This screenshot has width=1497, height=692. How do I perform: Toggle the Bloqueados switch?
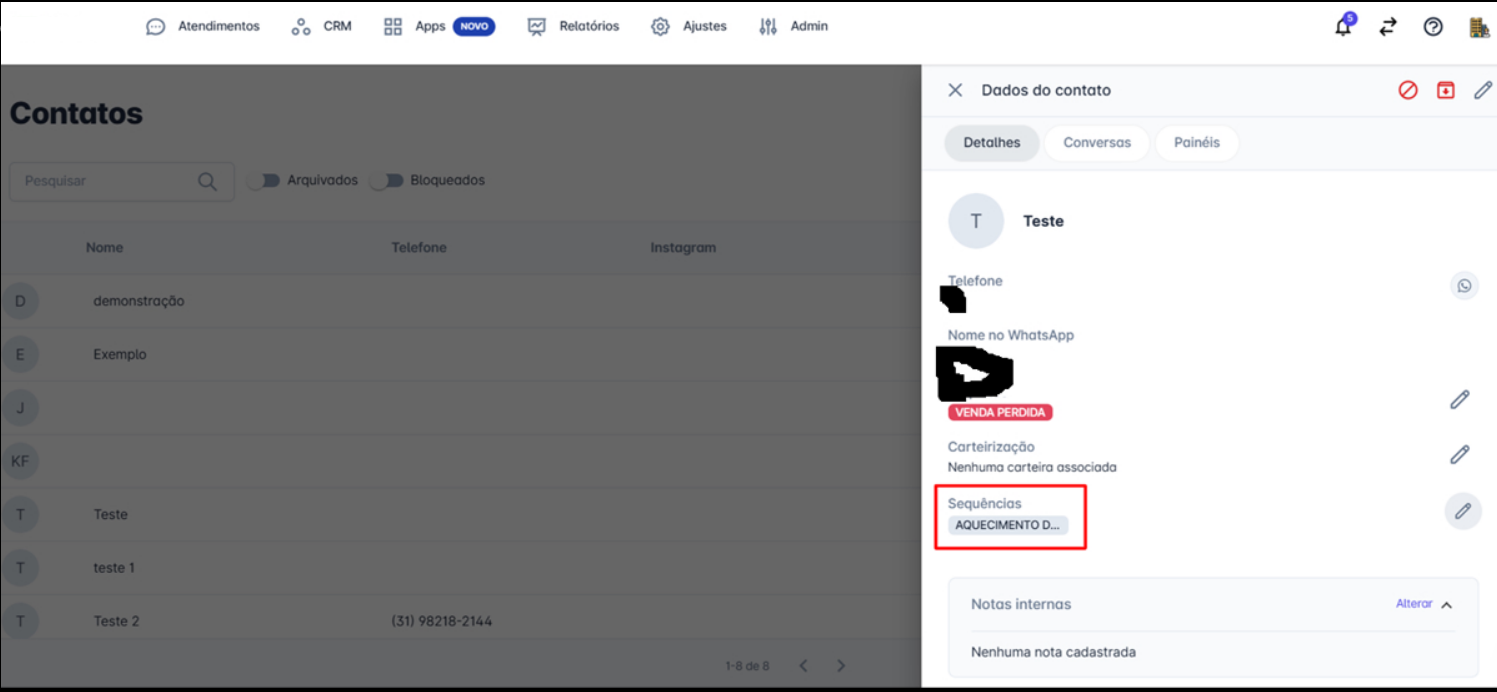387,181
